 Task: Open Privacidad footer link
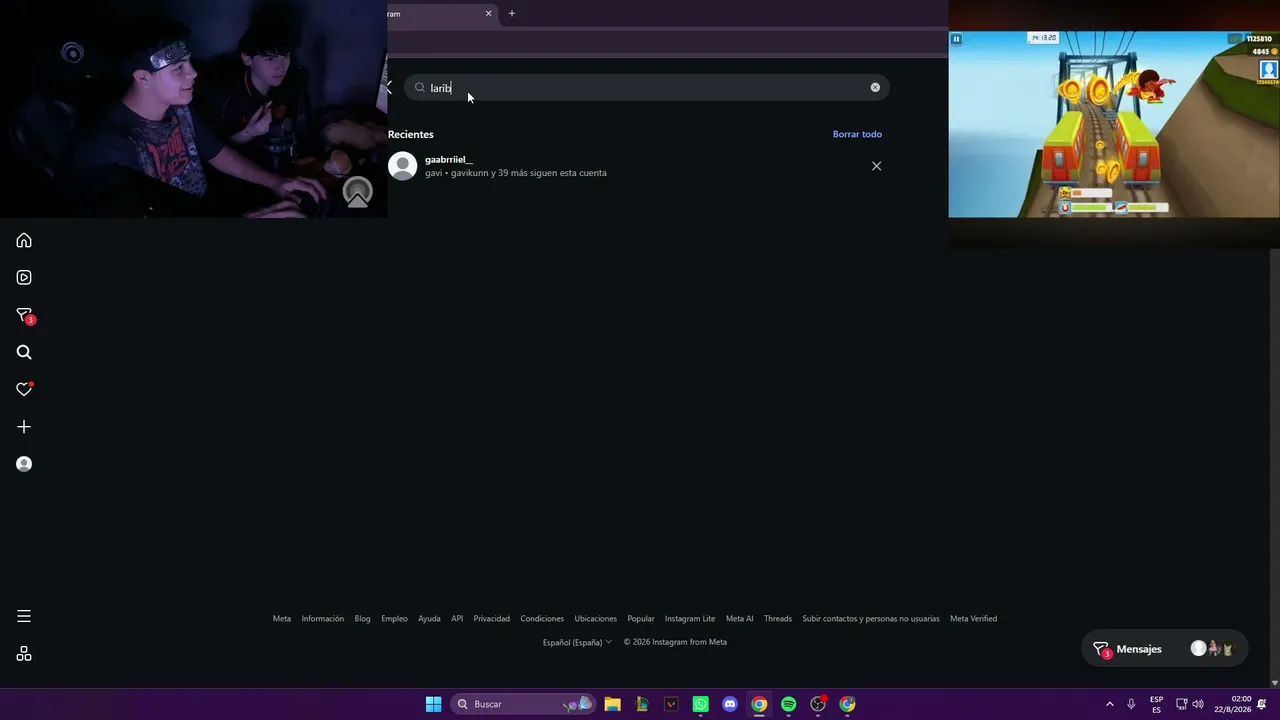[x=491, y=619]
